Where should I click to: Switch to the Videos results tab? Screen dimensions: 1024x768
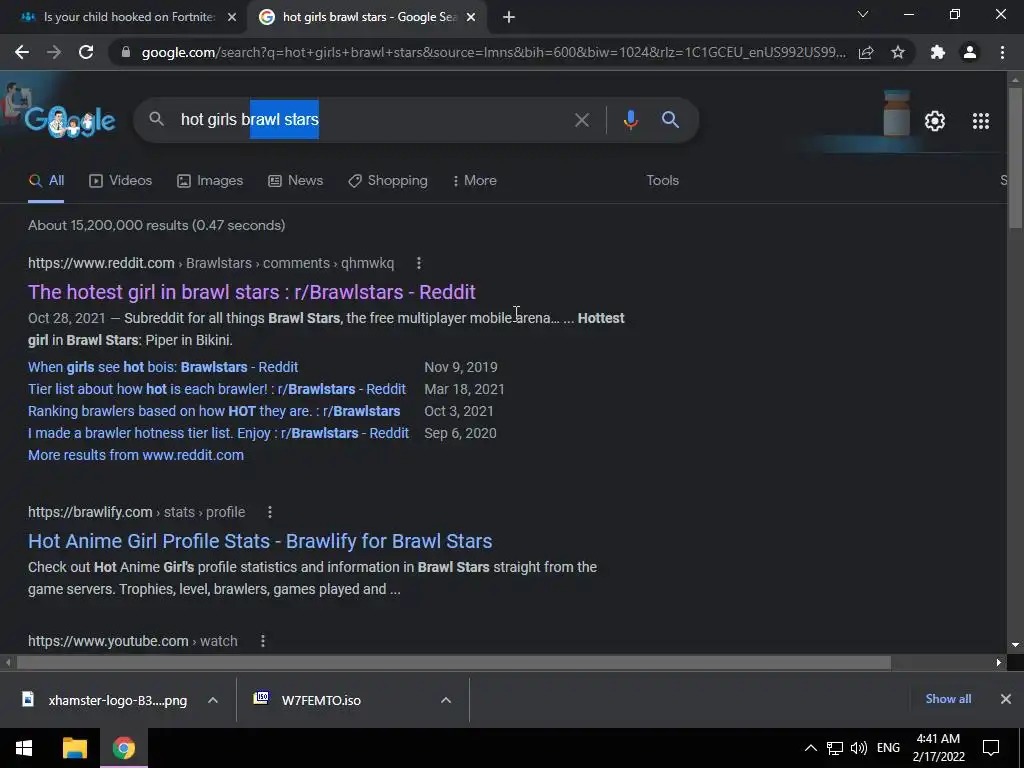tap(121, 181)
